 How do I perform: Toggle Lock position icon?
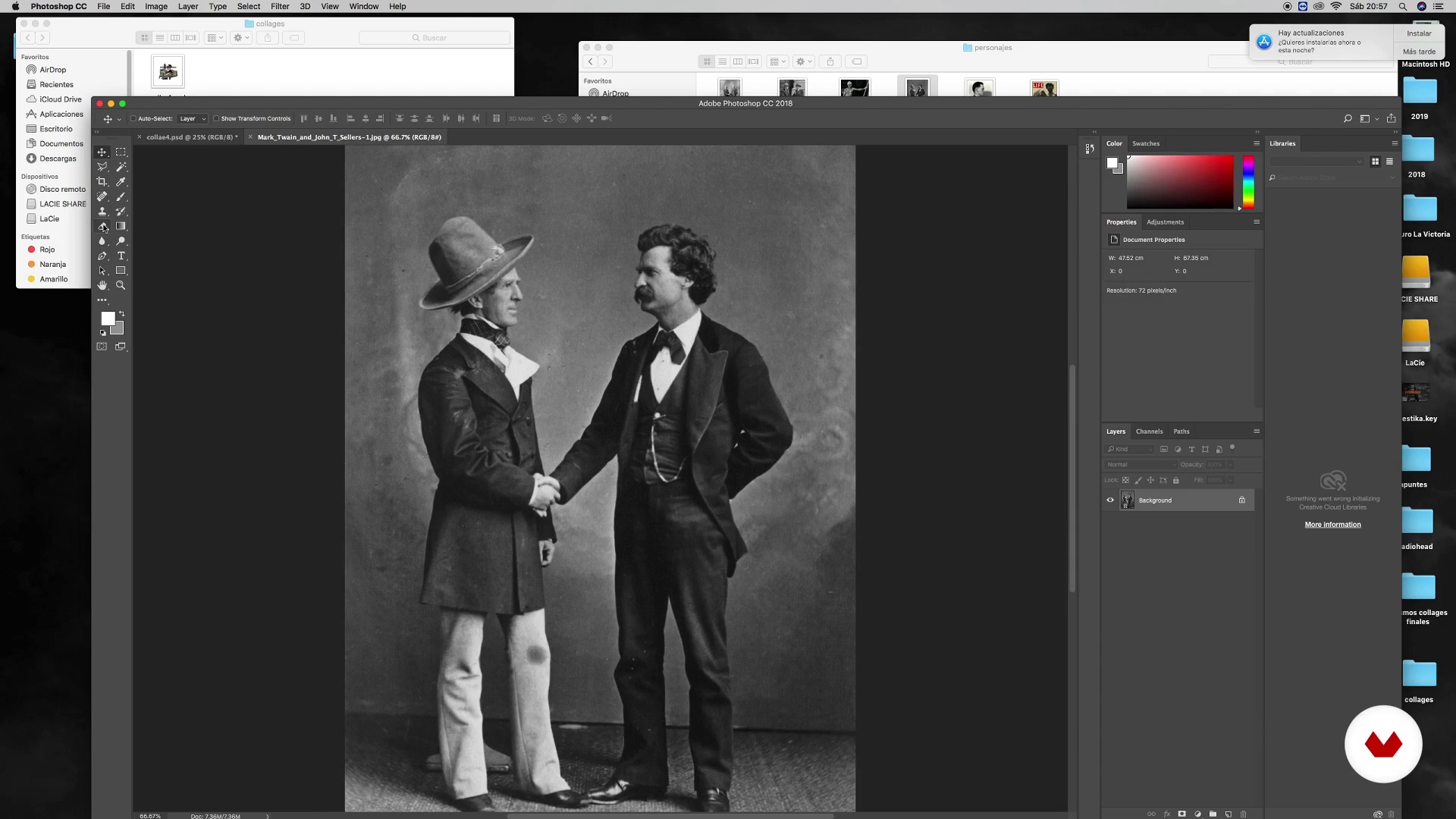1150,480
